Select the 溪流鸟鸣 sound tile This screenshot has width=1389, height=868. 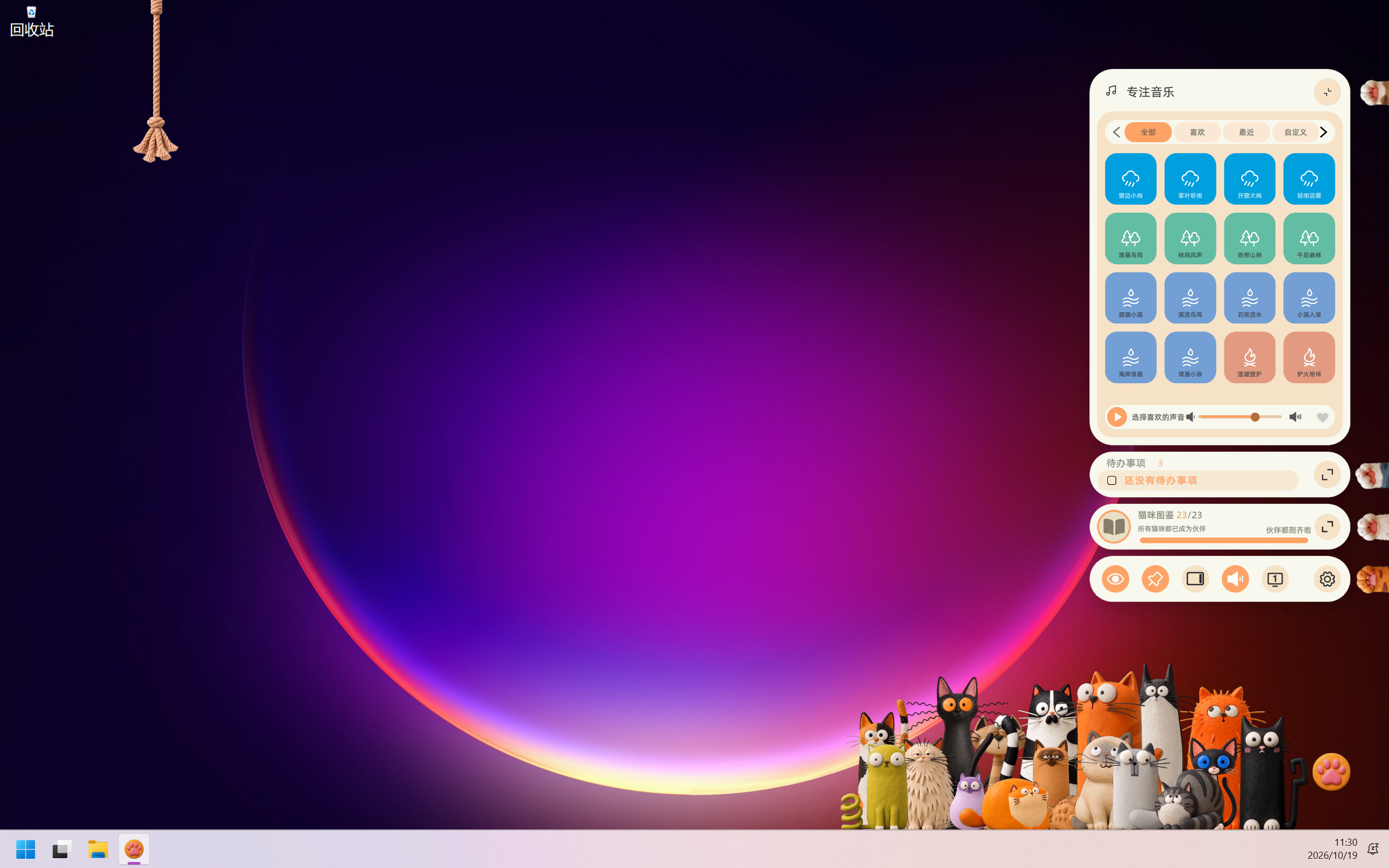coord(1190,297)
